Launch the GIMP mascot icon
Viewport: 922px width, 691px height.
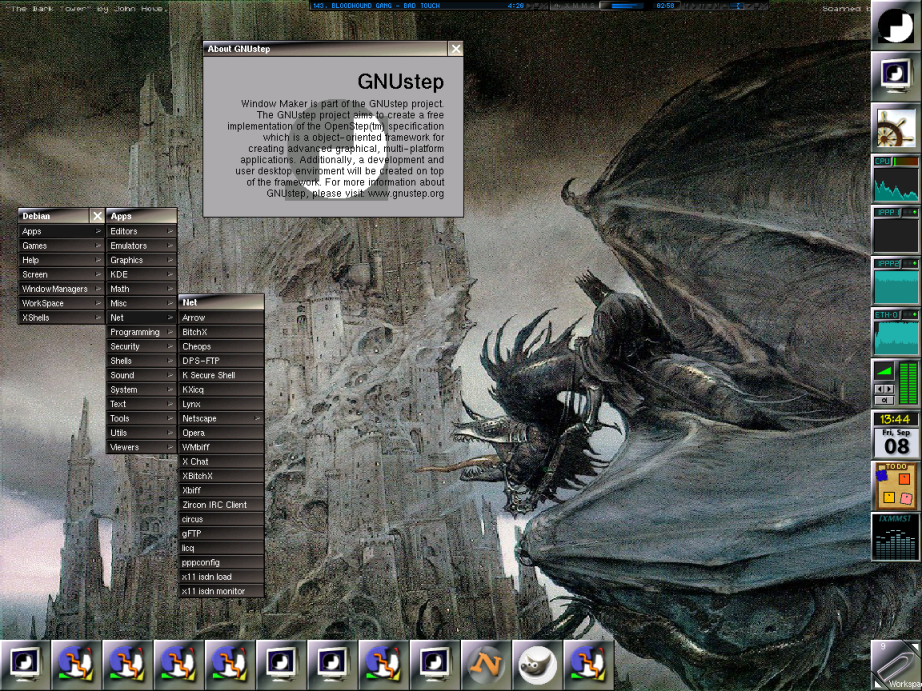[537, 665]
